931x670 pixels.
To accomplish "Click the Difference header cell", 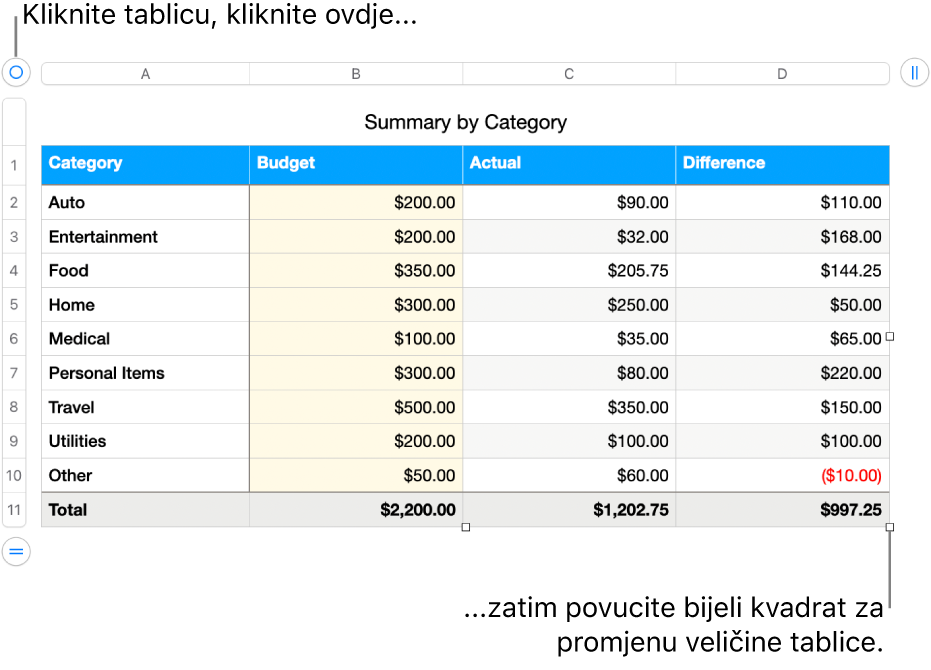I will click(782, 164).
